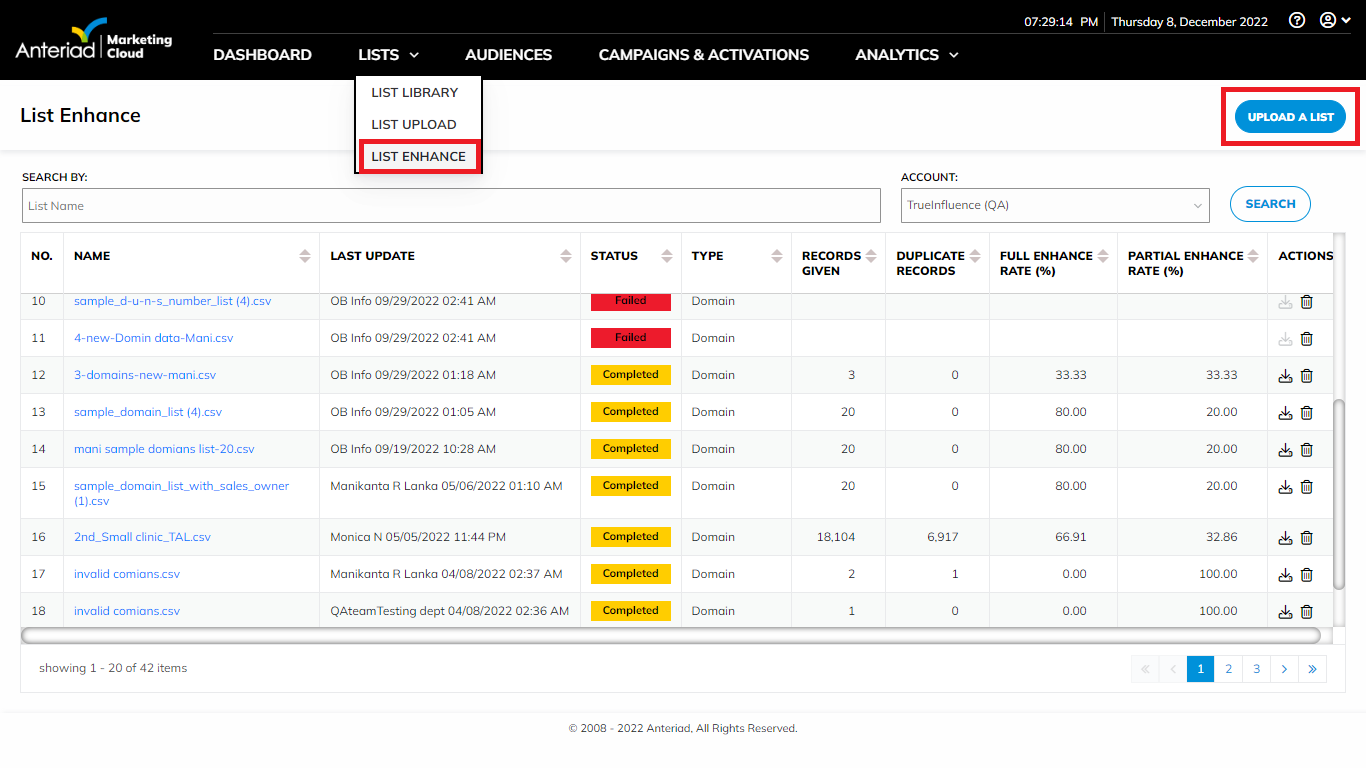Open the Dashboard navigation item
1366x768 pixels.
pyautogui.click(x=262, y=55)
